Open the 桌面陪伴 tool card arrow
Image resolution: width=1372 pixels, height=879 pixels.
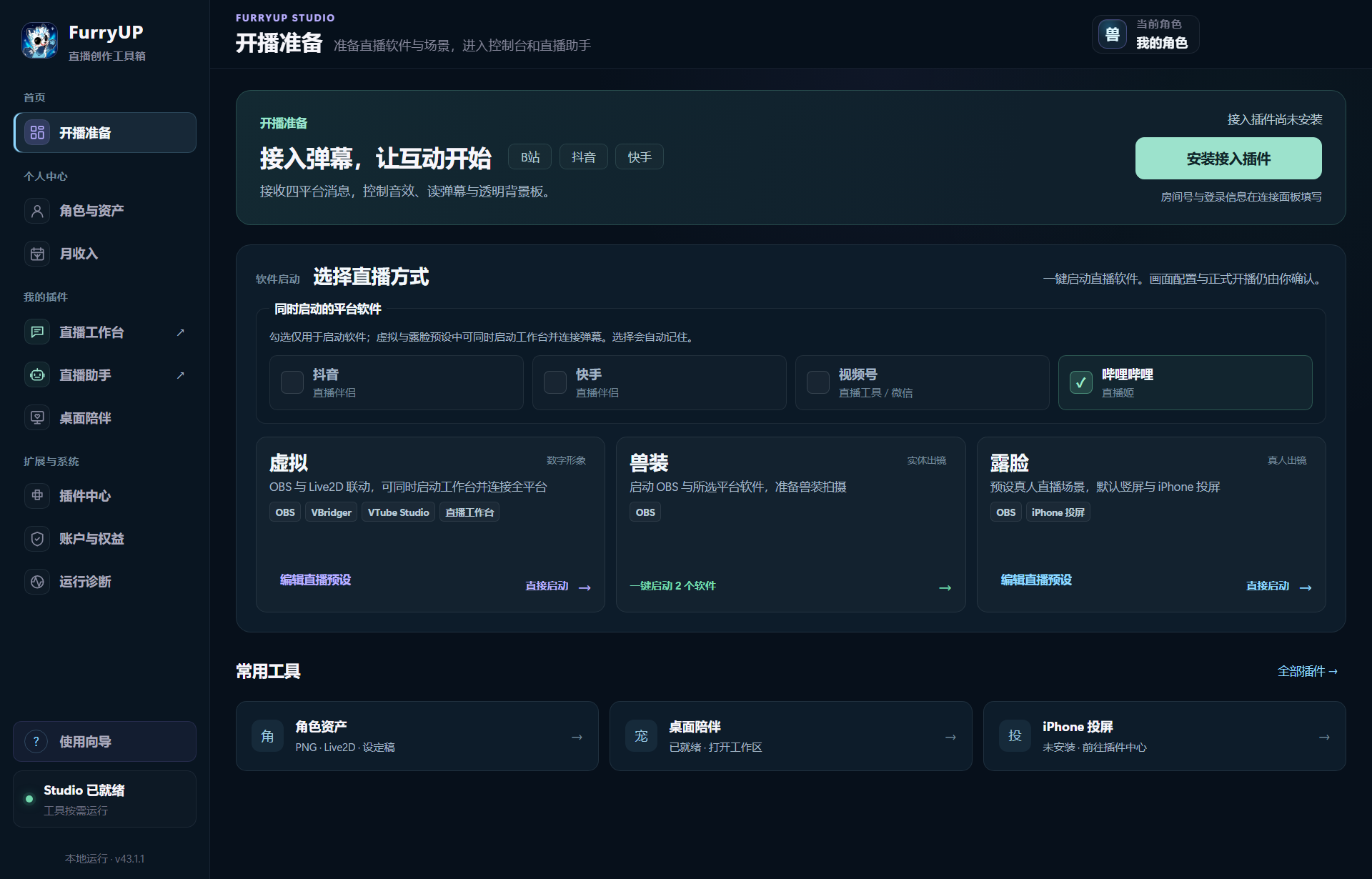click(950, 737)
